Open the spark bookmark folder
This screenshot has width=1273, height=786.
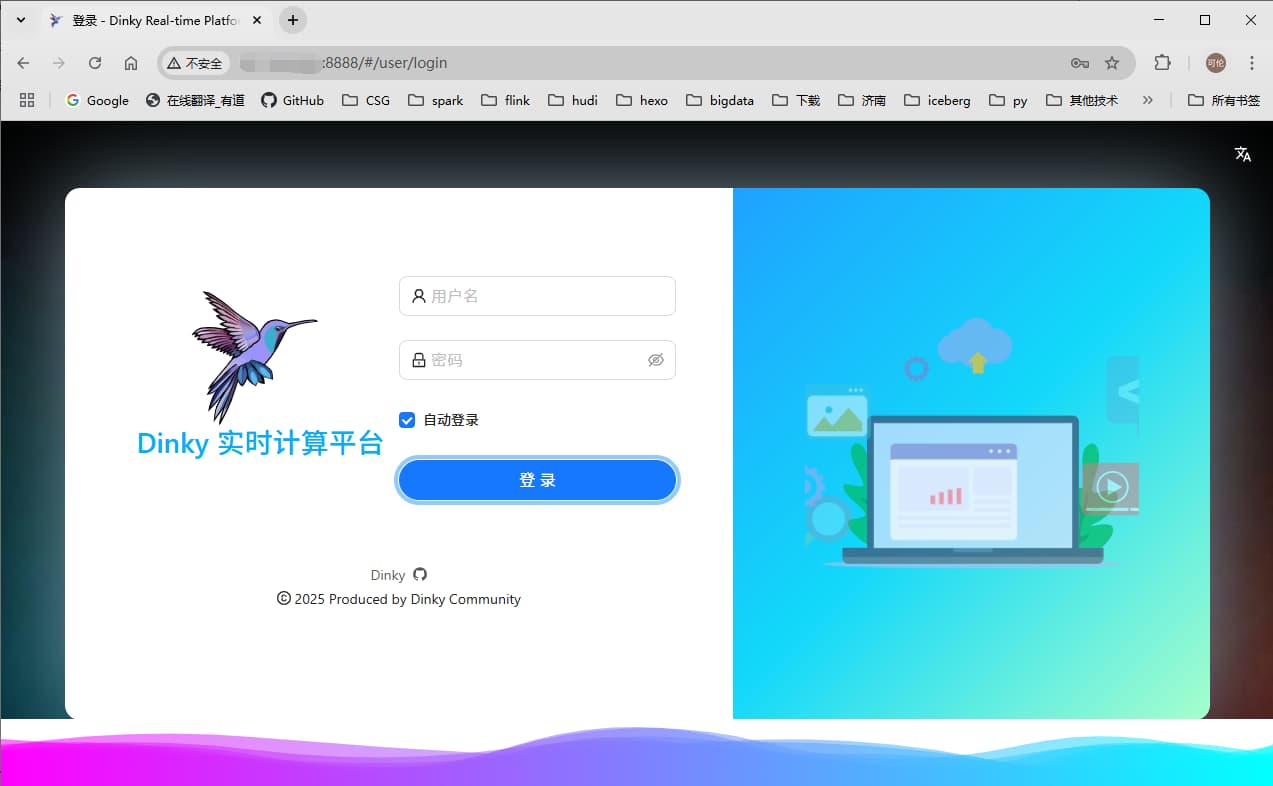[435, 100]
